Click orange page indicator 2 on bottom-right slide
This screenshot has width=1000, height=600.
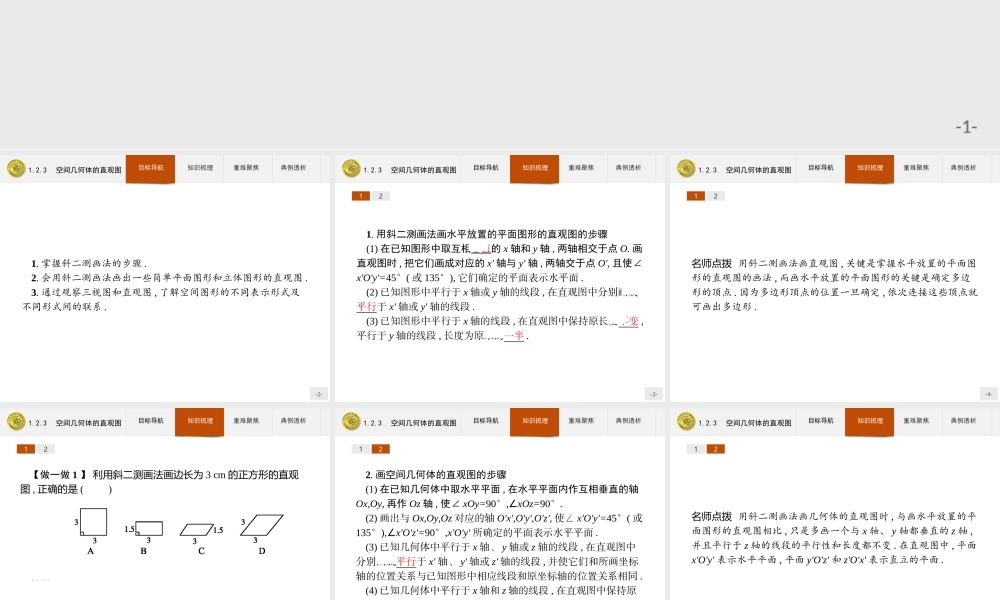coord(714,448)
